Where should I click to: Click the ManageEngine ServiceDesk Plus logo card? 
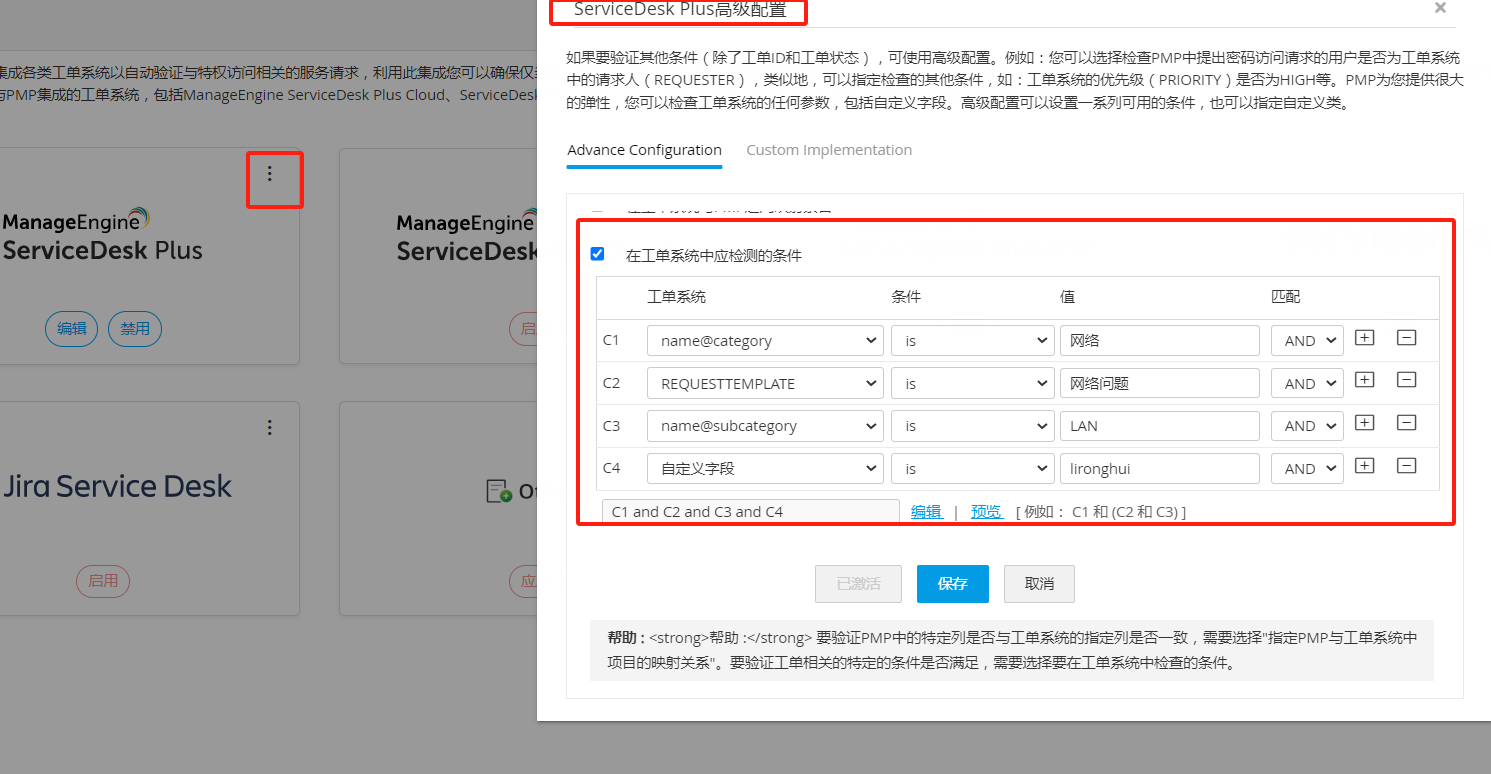click(x=101, y=236)
